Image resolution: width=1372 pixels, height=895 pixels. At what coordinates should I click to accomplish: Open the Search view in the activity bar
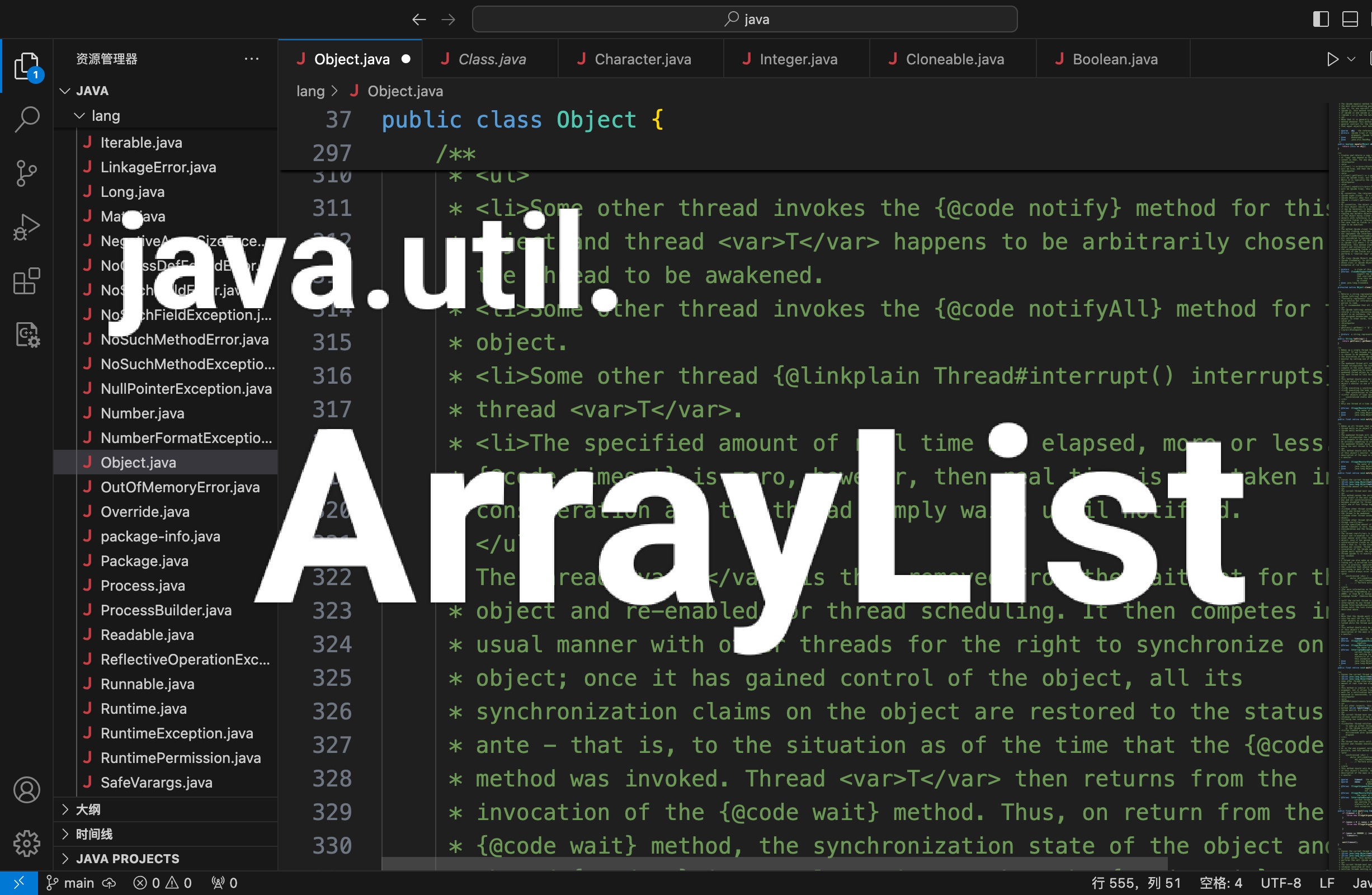click(x=27, y=119)
